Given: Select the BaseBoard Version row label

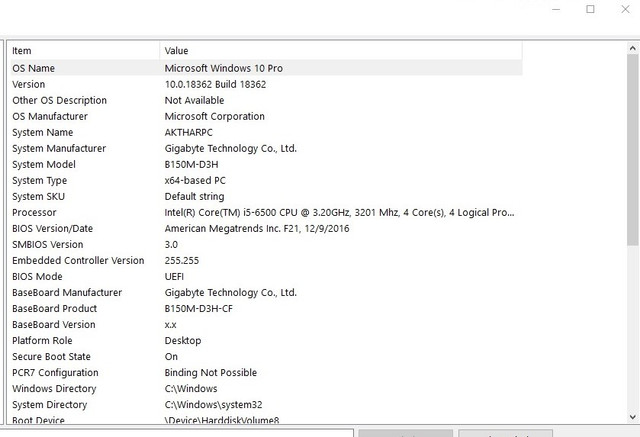Looking at the screenshot, I should pos(54,325).
